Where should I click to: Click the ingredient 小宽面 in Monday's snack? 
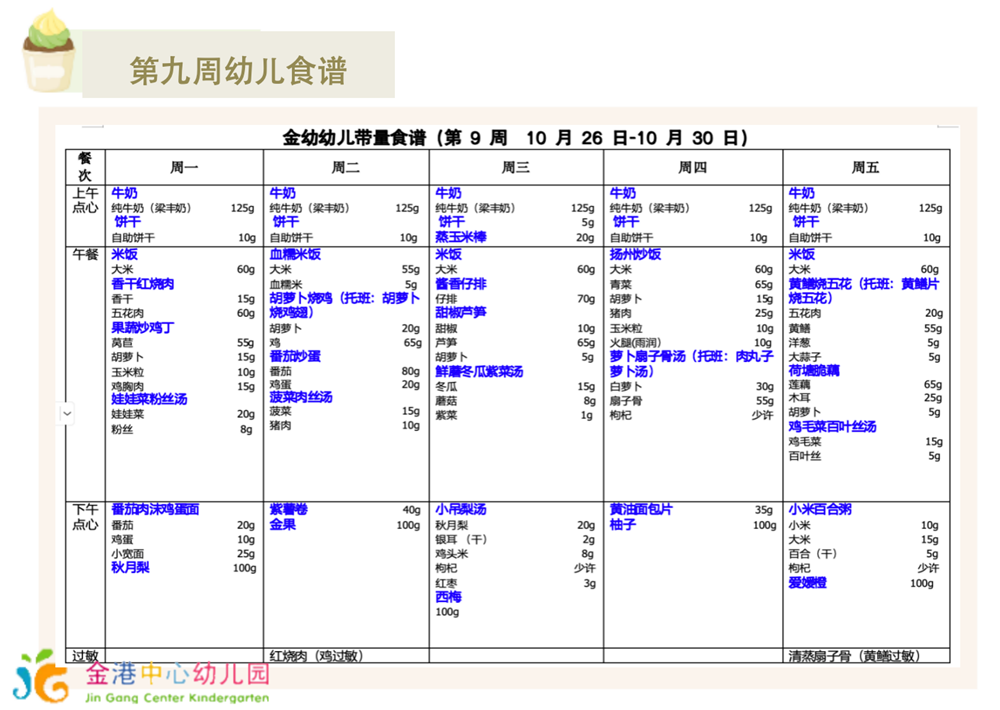click(x=128, y=554)
